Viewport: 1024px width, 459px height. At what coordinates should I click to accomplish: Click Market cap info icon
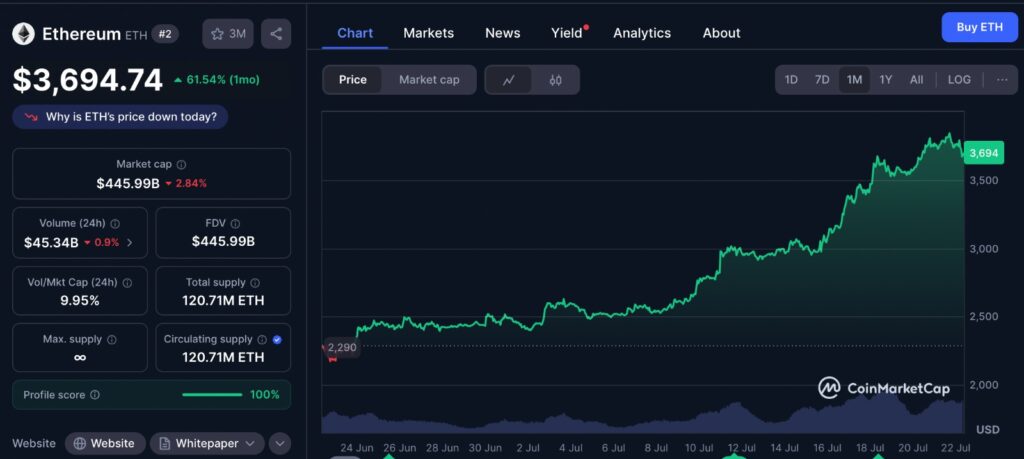coord(182,165)
